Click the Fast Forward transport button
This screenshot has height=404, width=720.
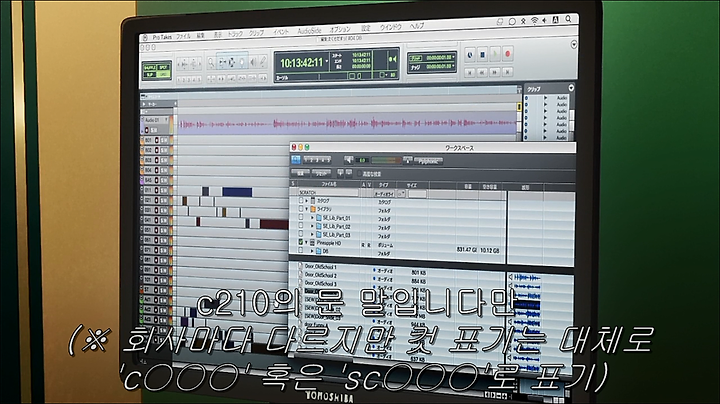(x=495, y=72)
